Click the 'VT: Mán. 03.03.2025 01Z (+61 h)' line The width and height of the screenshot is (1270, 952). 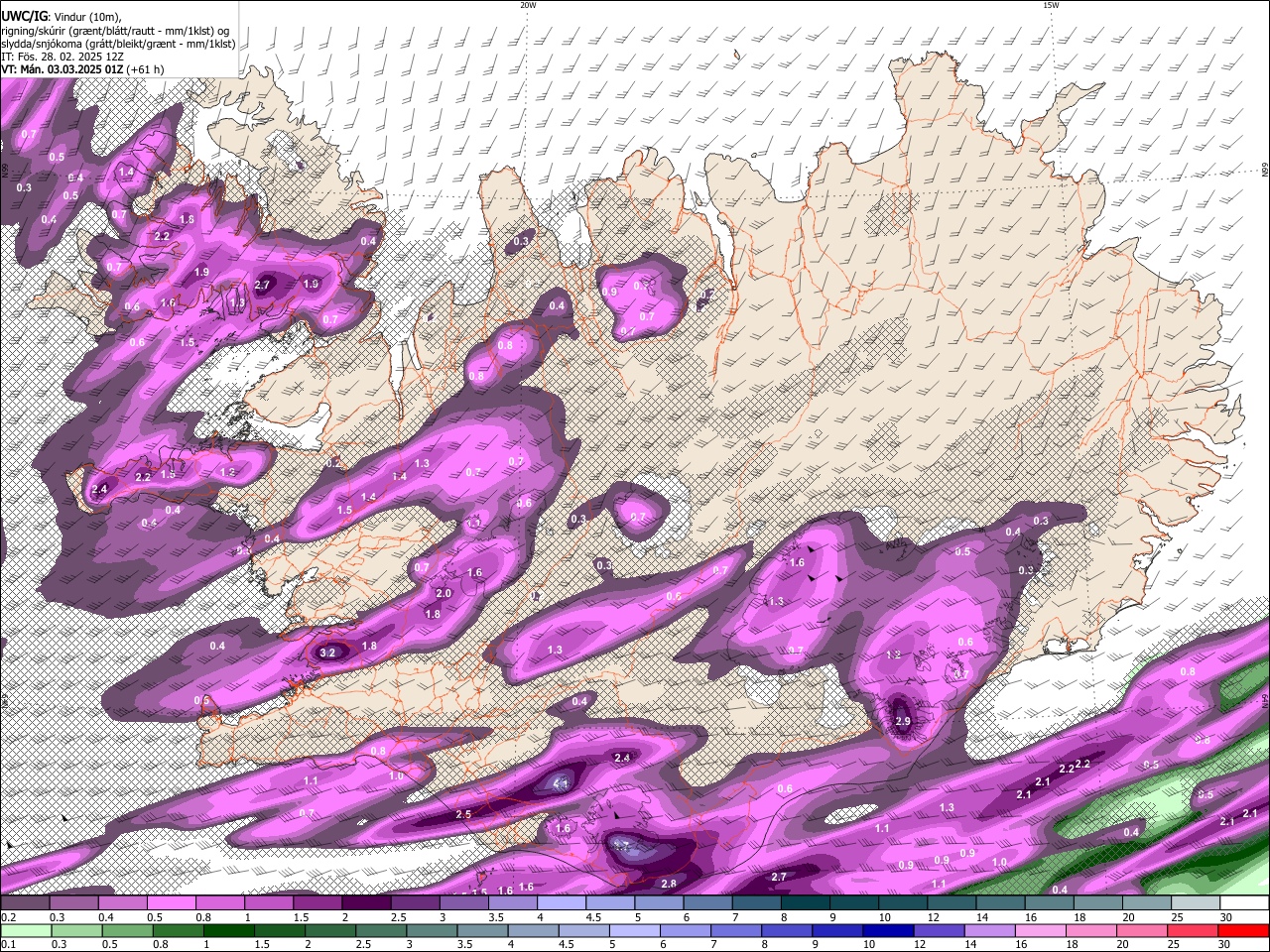[82, 69]
